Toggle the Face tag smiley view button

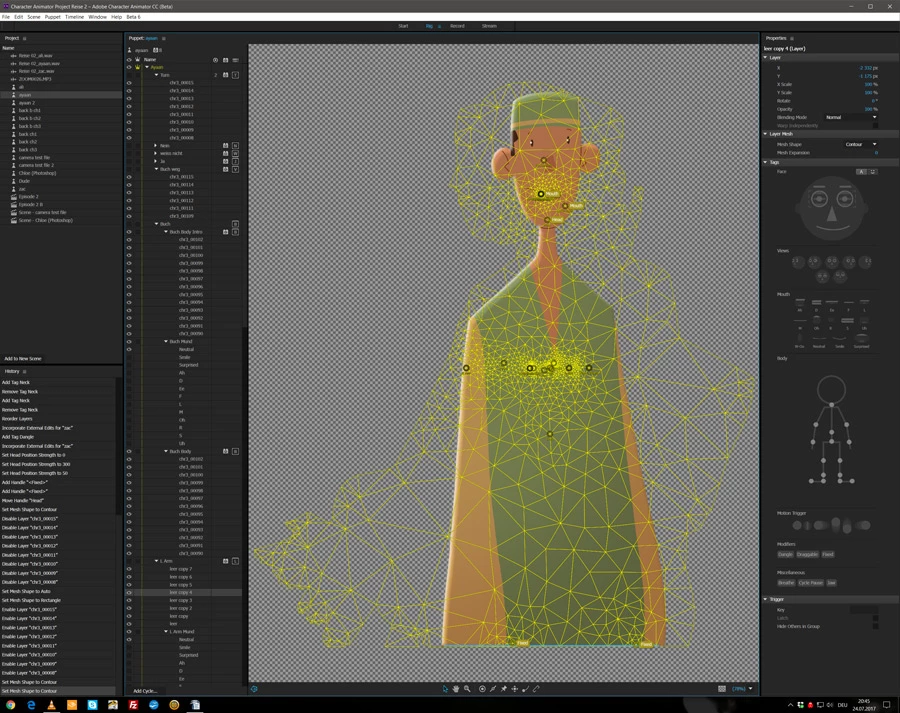[x=872, y=172]
